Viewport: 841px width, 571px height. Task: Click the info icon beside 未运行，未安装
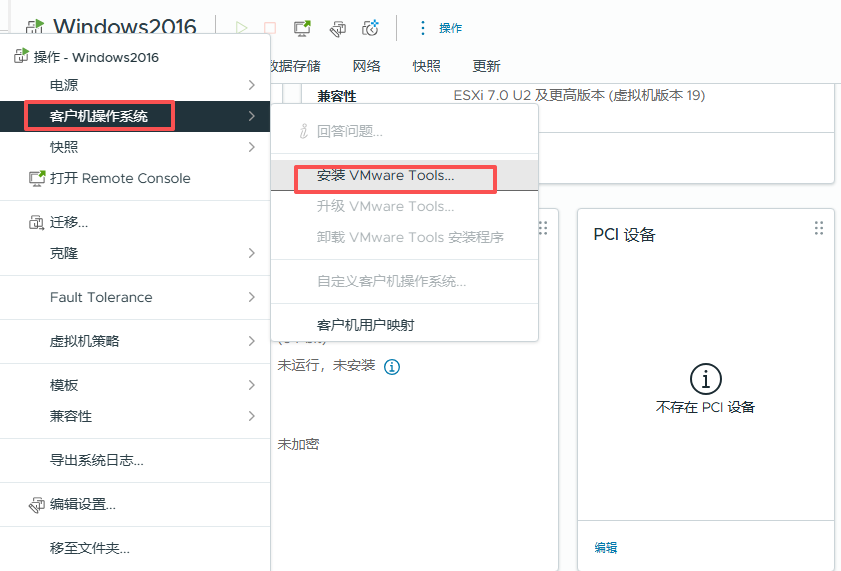pos(392,367)
